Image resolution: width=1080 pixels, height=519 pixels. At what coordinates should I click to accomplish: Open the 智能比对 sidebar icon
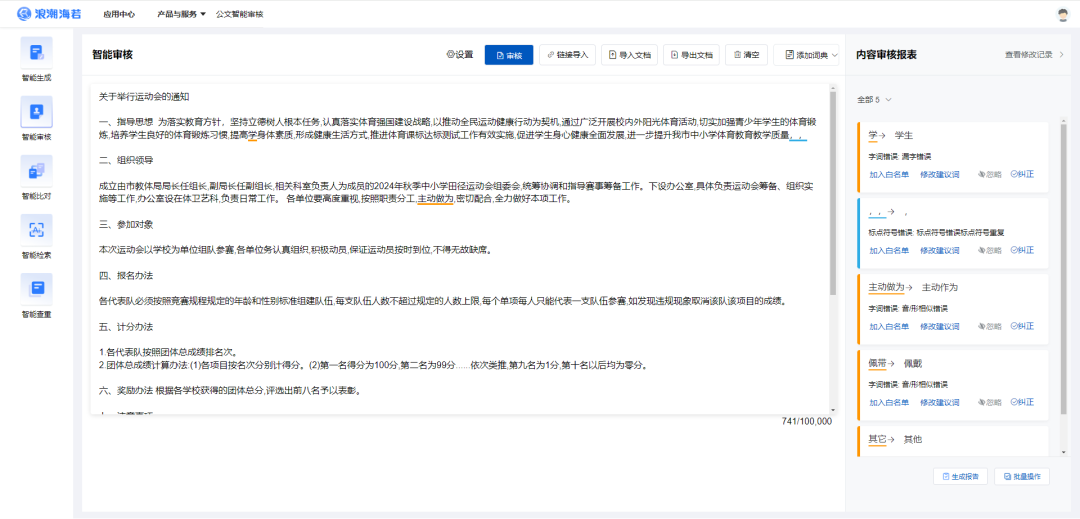click(x=37, y=171)
